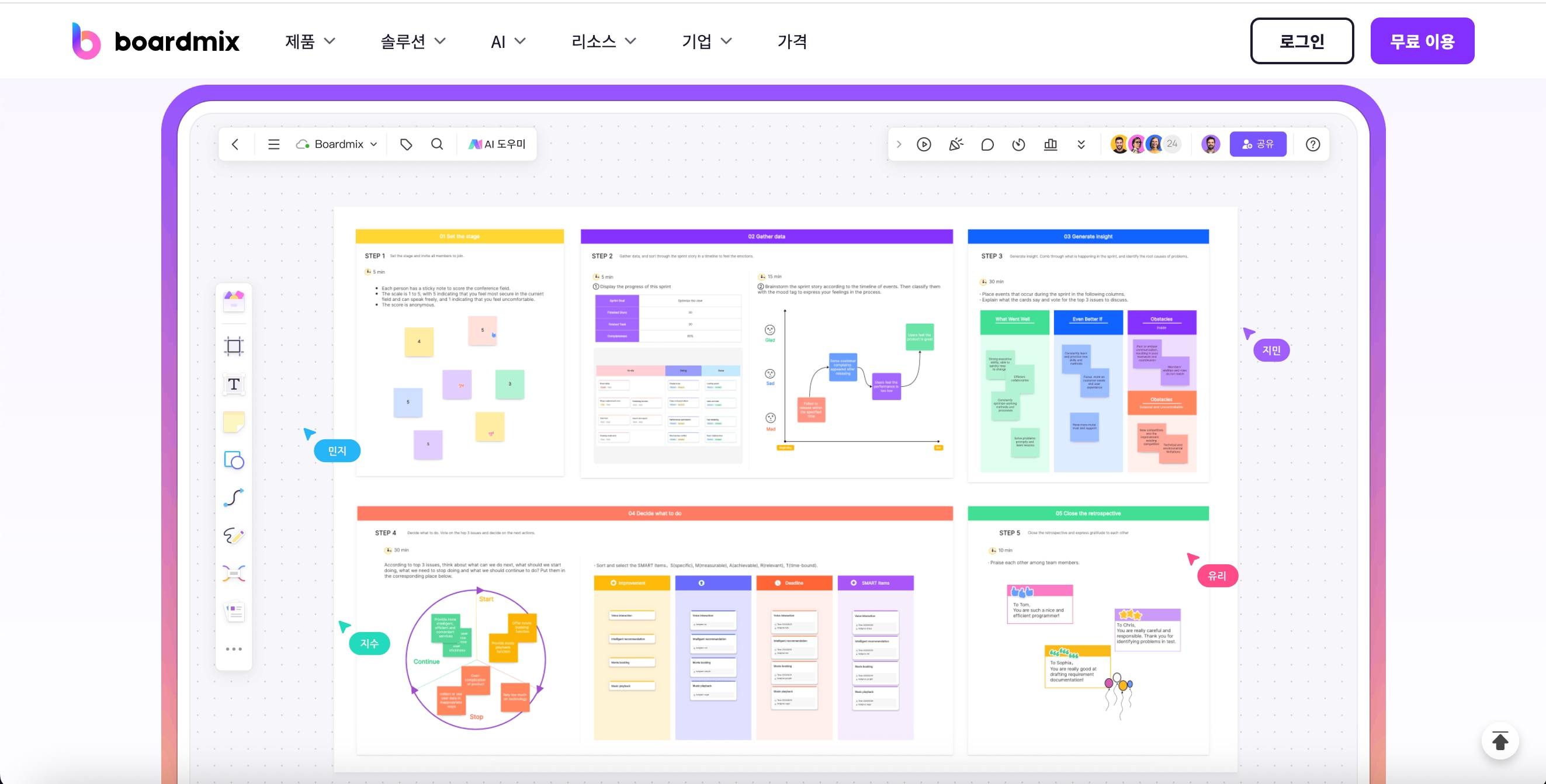Screen dimensions: 1546x784
Task: Start the presentation play button
Action: click(x=924, y=144)
